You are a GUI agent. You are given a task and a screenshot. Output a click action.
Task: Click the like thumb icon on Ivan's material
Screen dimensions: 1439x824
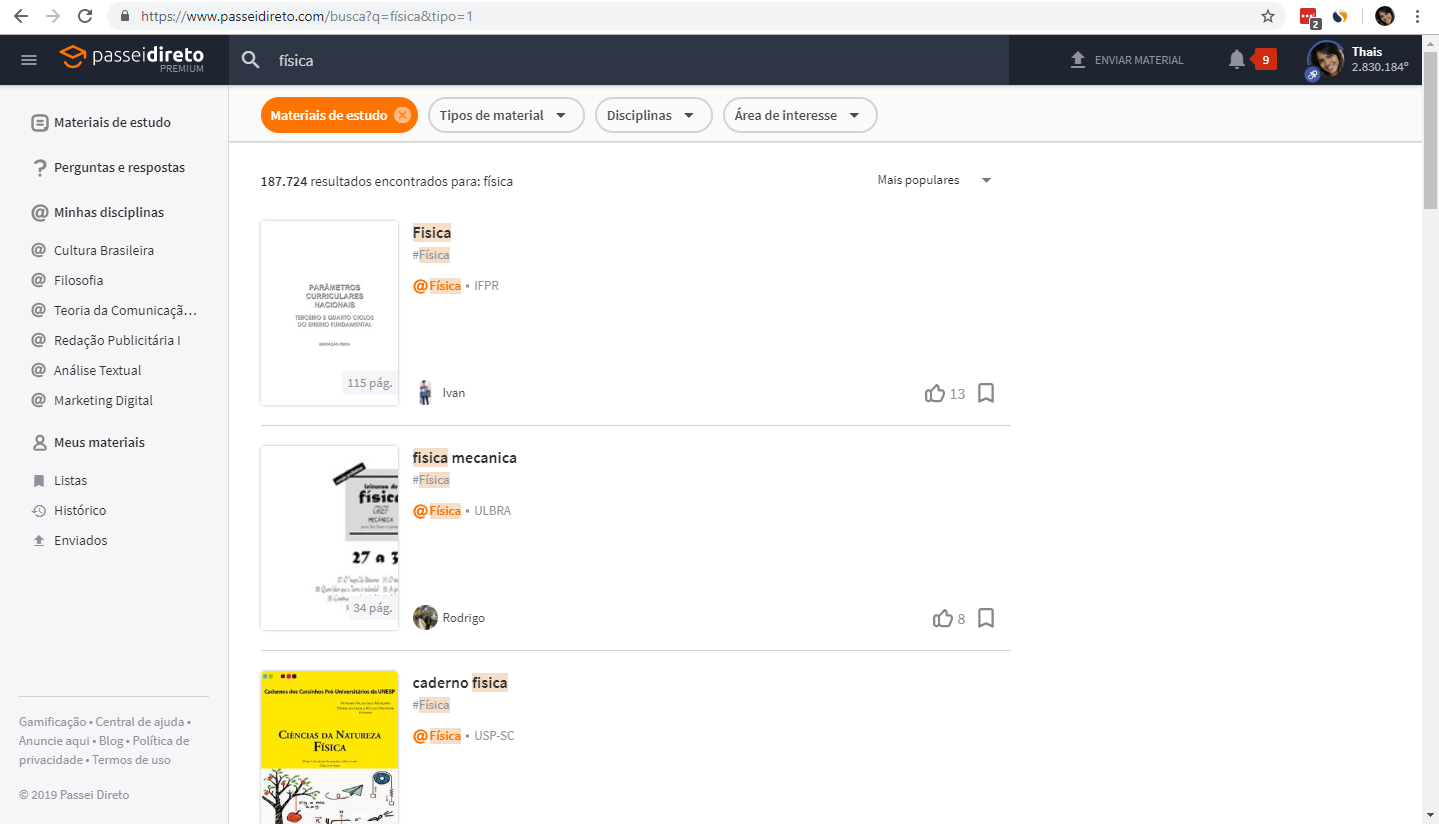935,393
